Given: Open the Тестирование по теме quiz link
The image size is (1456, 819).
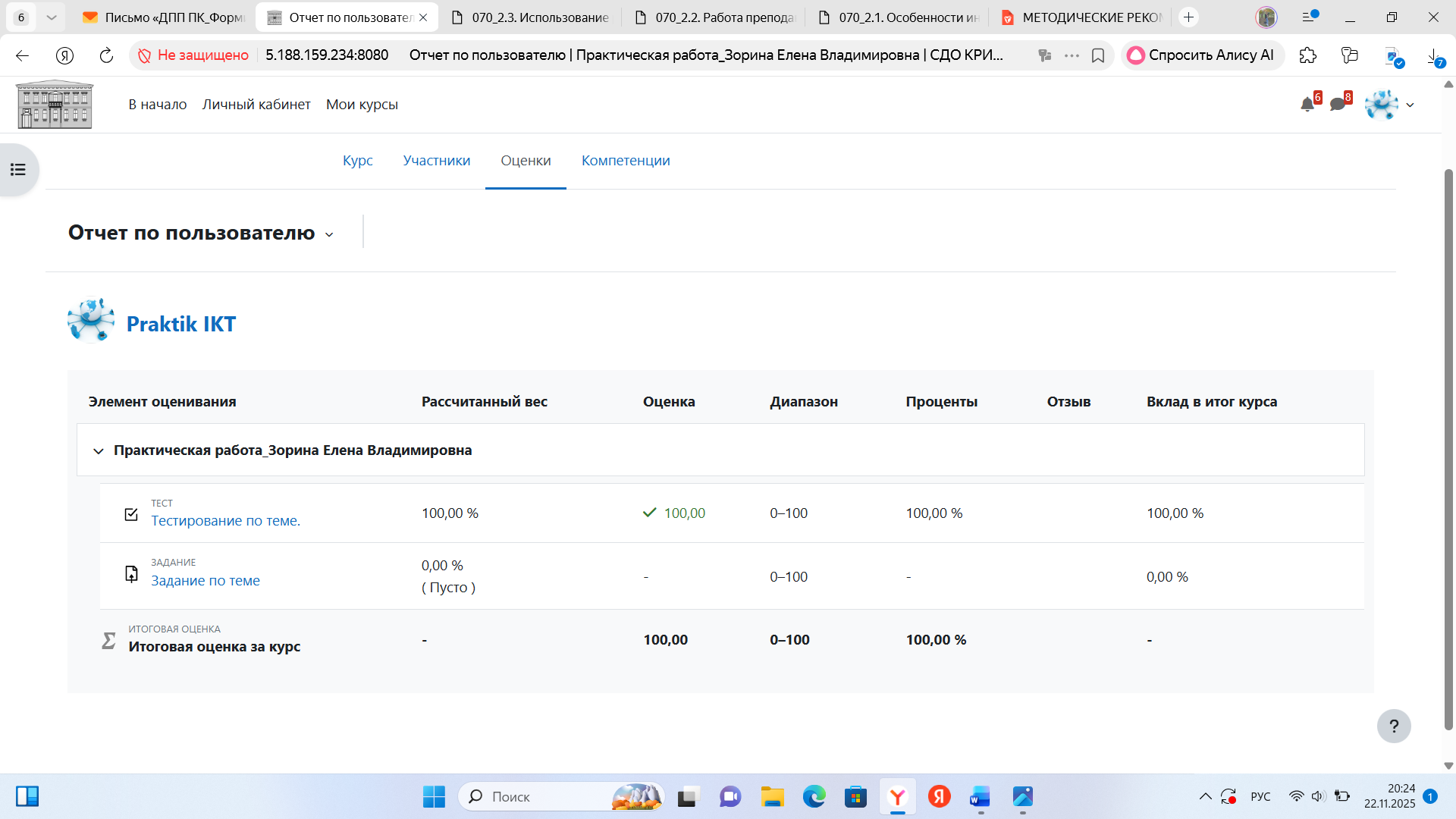Looking at the screenshot, I should point(225,521).
